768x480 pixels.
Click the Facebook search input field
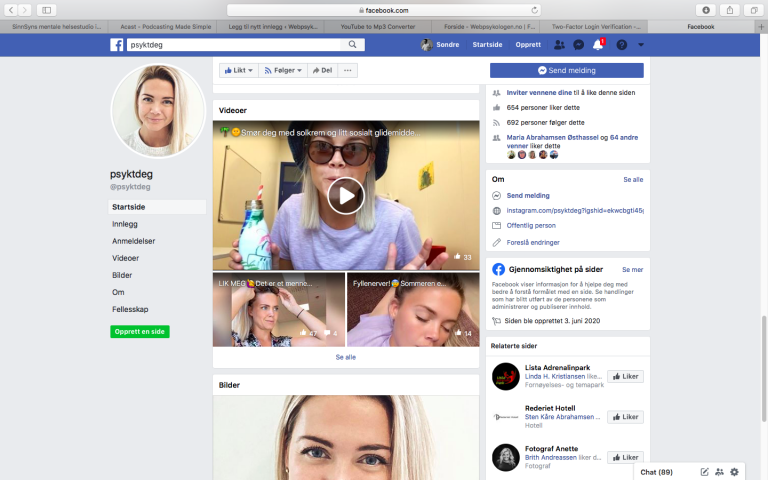click(234, 45)
